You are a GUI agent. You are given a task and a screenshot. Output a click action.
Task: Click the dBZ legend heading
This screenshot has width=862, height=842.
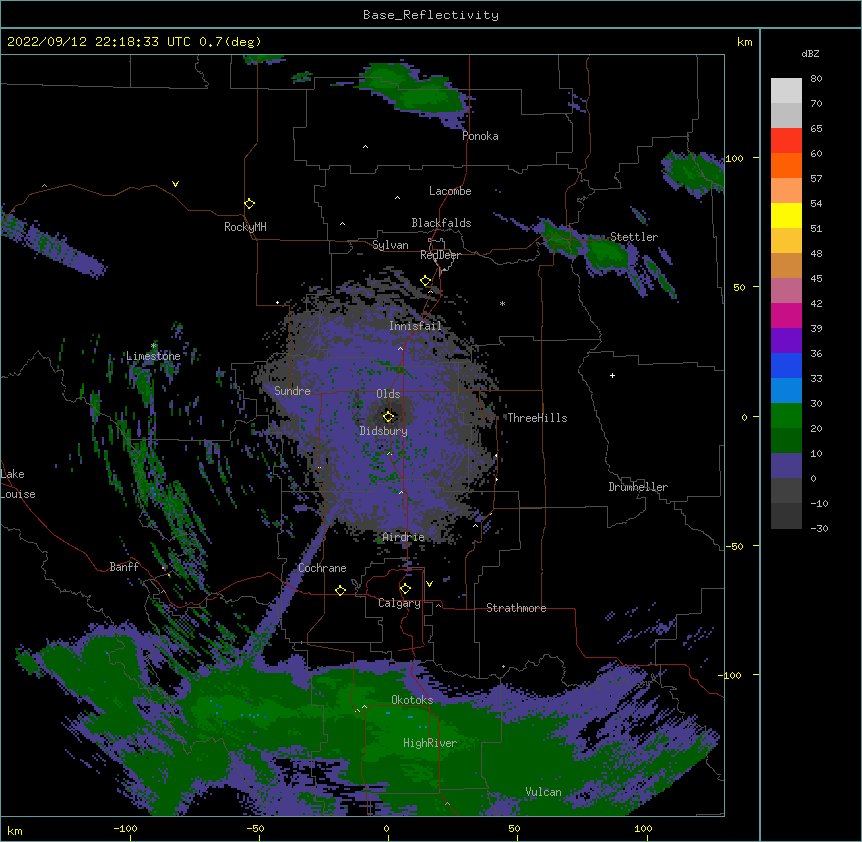pos(810,54)
